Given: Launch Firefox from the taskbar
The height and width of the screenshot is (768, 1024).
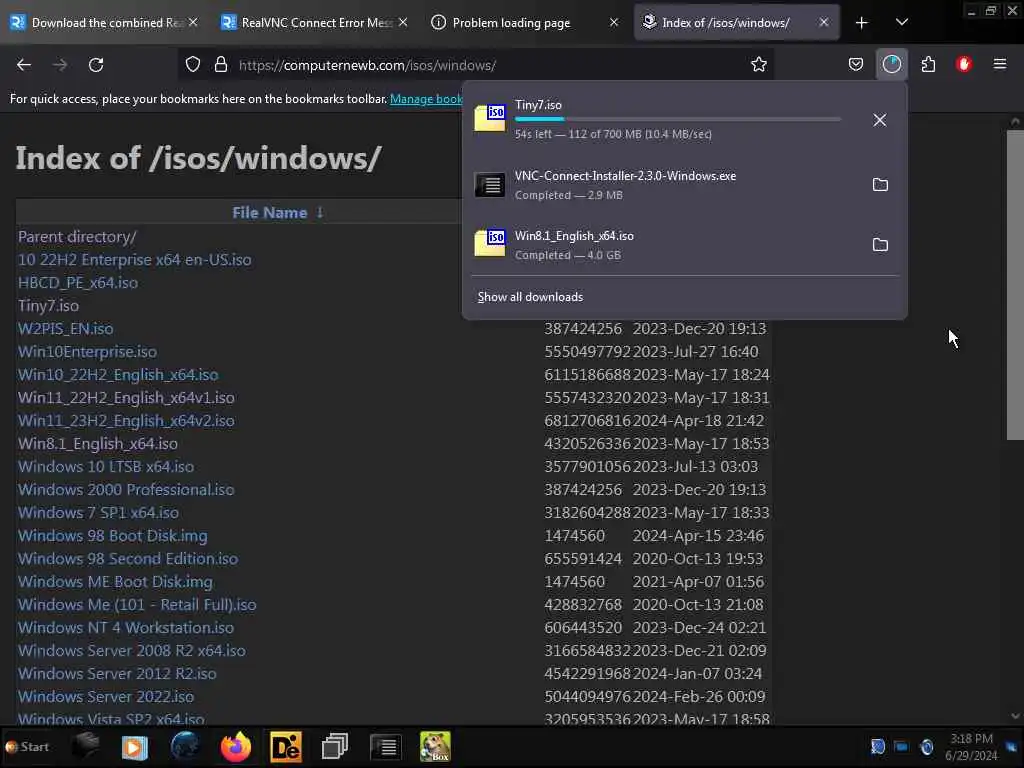Looking at the screenshot, I should [235, 747].
